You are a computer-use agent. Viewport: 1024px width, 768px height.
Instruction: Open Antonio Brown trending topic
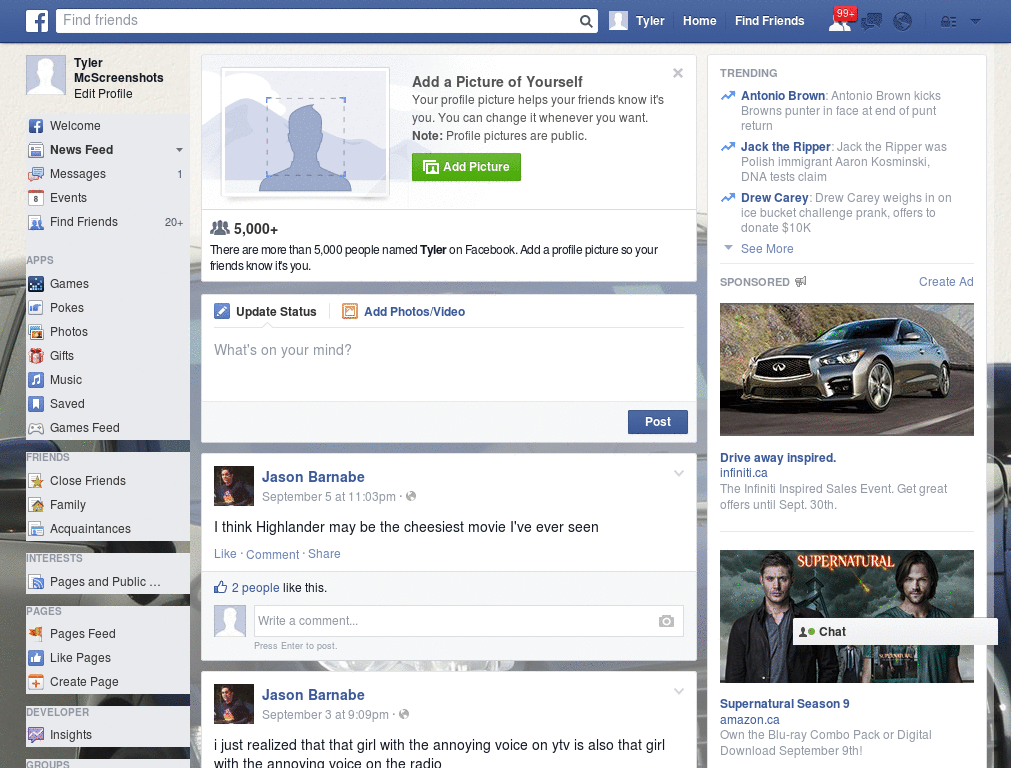782,96
